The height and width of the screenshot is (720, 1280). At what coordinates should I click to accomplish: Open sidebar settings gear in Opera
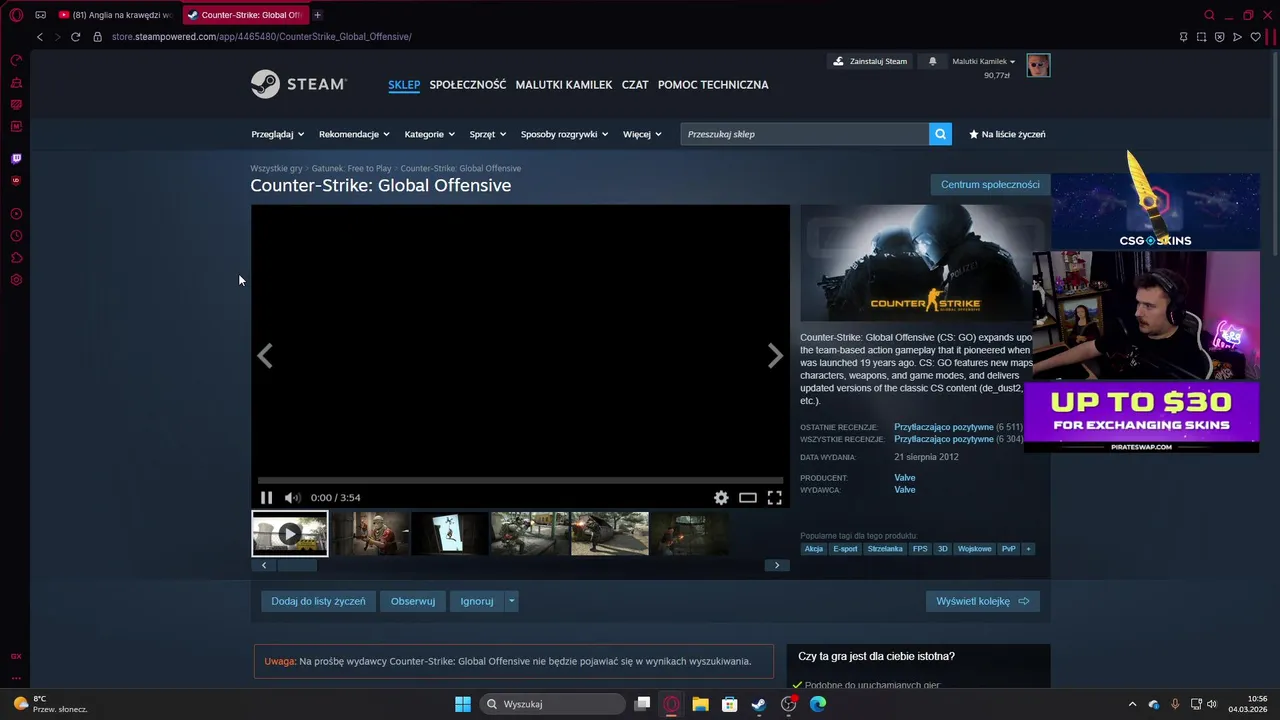click(16, 280)
